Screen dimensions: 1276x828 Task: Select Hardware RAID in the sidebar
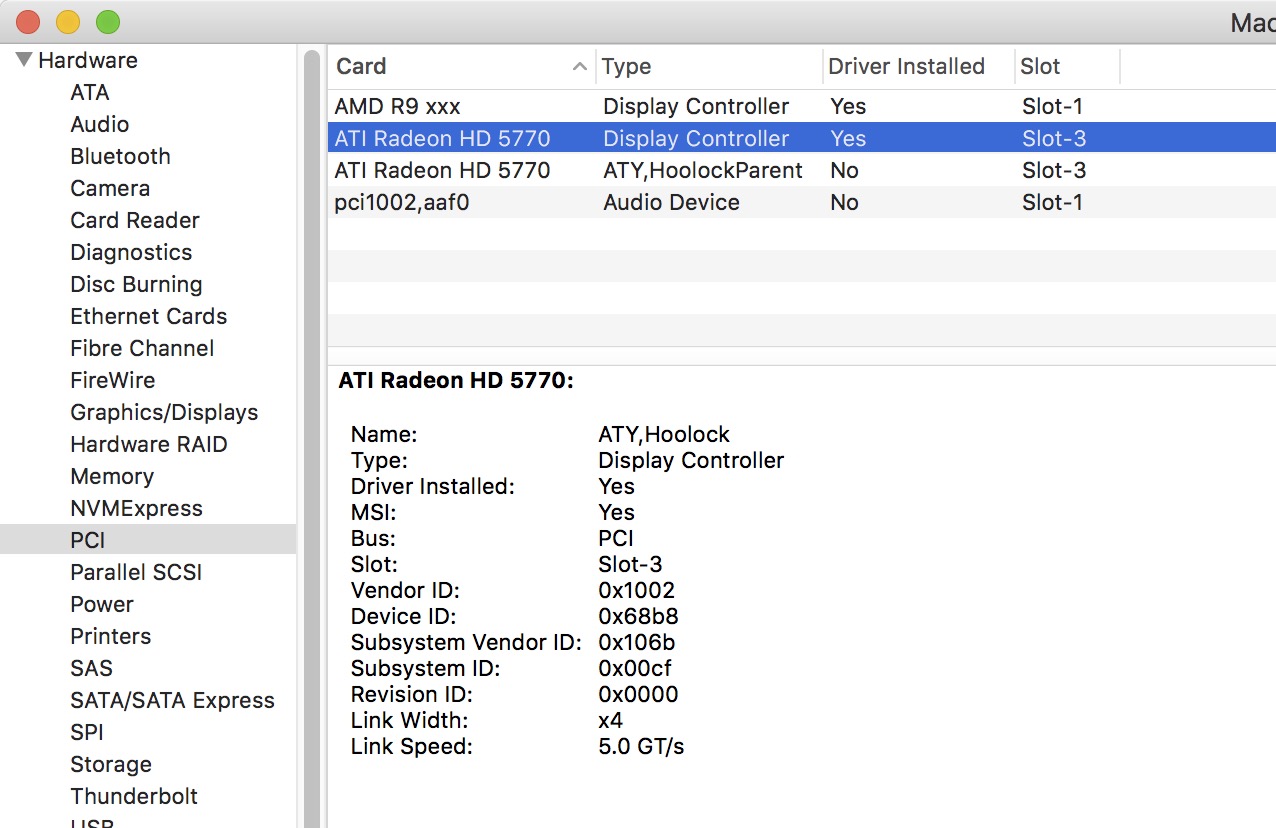[x=149, y=444]
